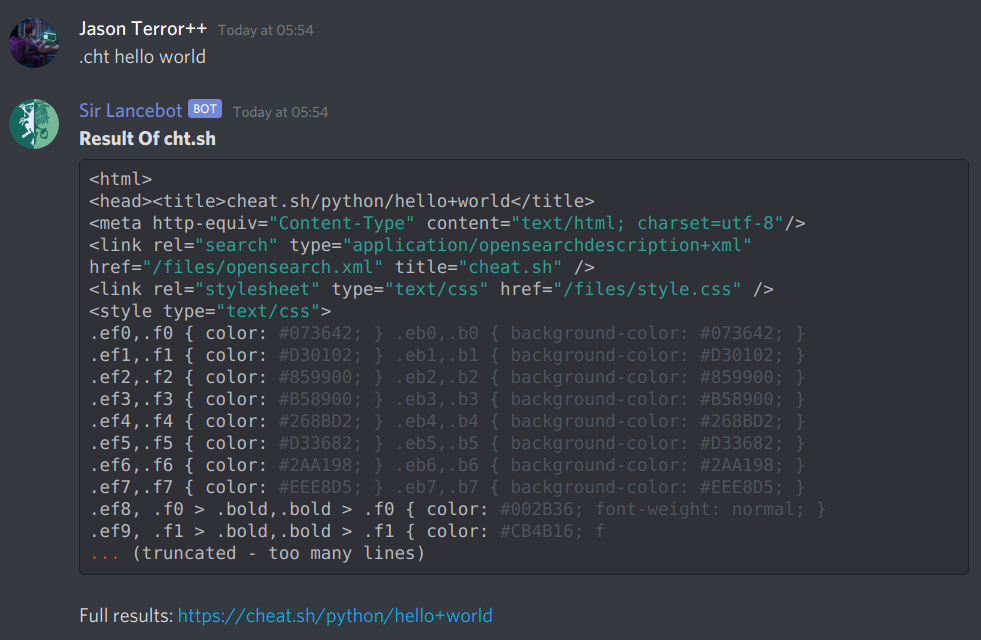Click the '.ef2,.f2' color #859900 line
This screenshot has height=640, width=981.
447,377
